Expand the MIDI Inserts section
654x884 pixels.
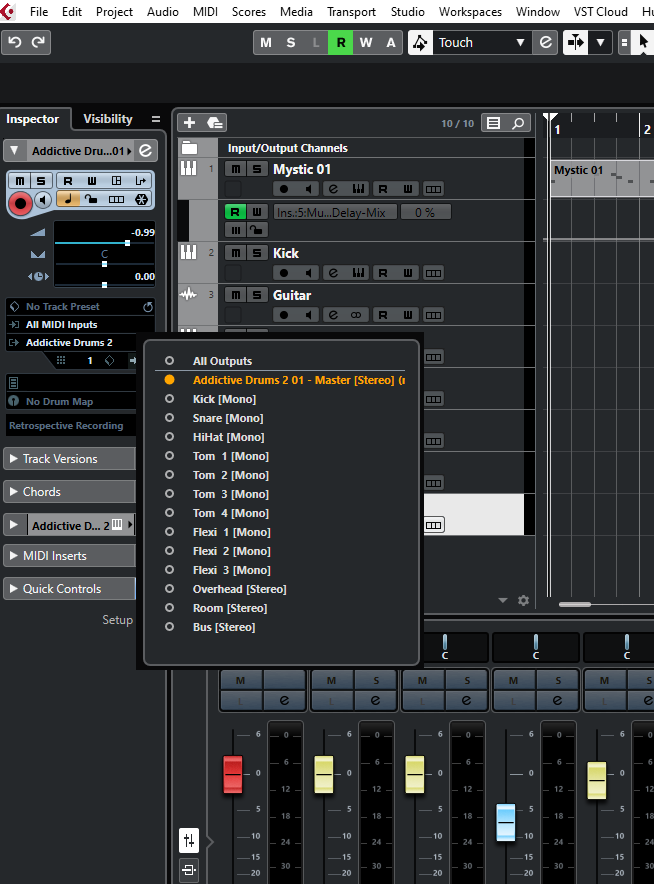coord(68,556)
